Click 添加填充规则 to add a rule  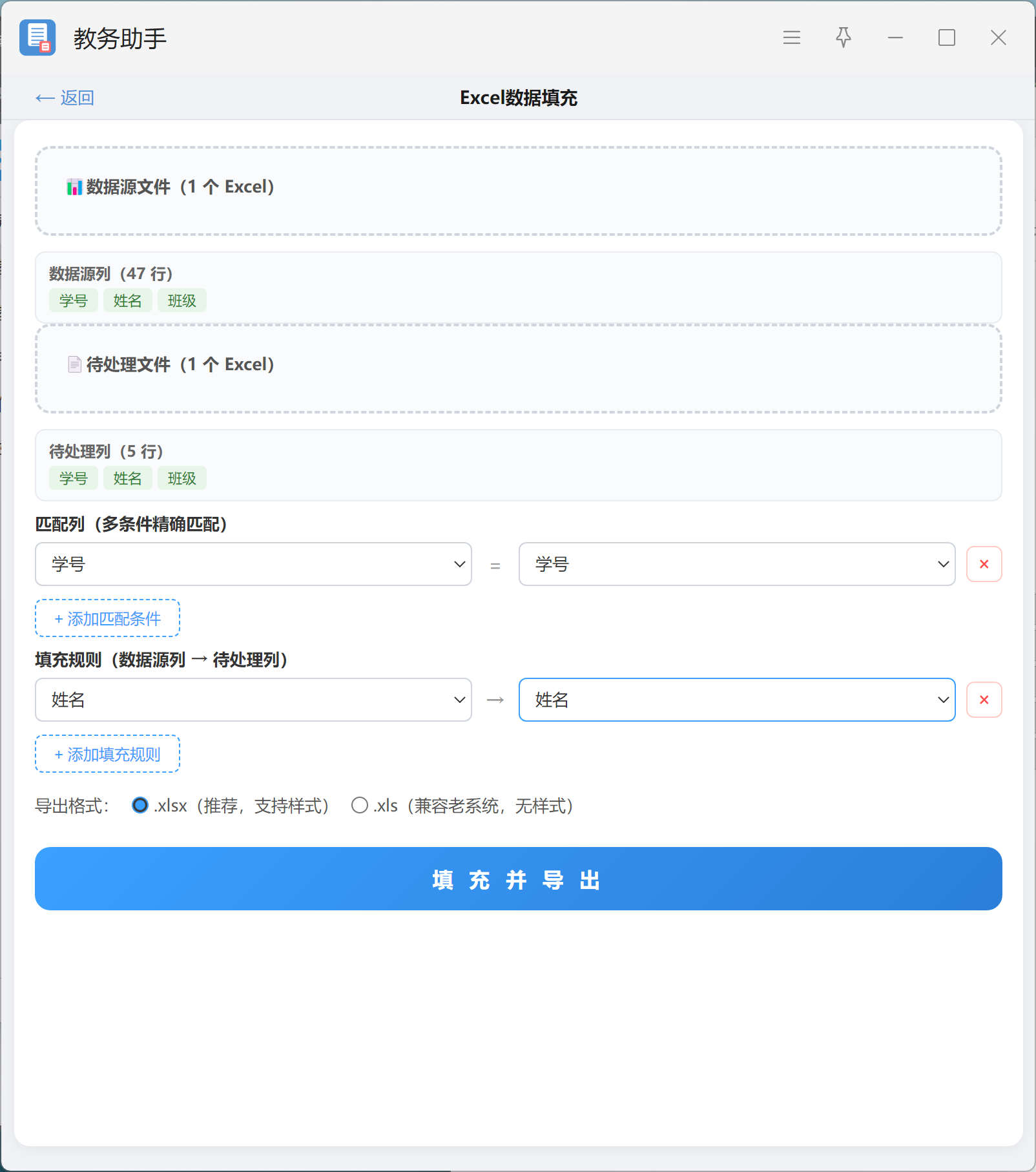click(x=107, y=754)
